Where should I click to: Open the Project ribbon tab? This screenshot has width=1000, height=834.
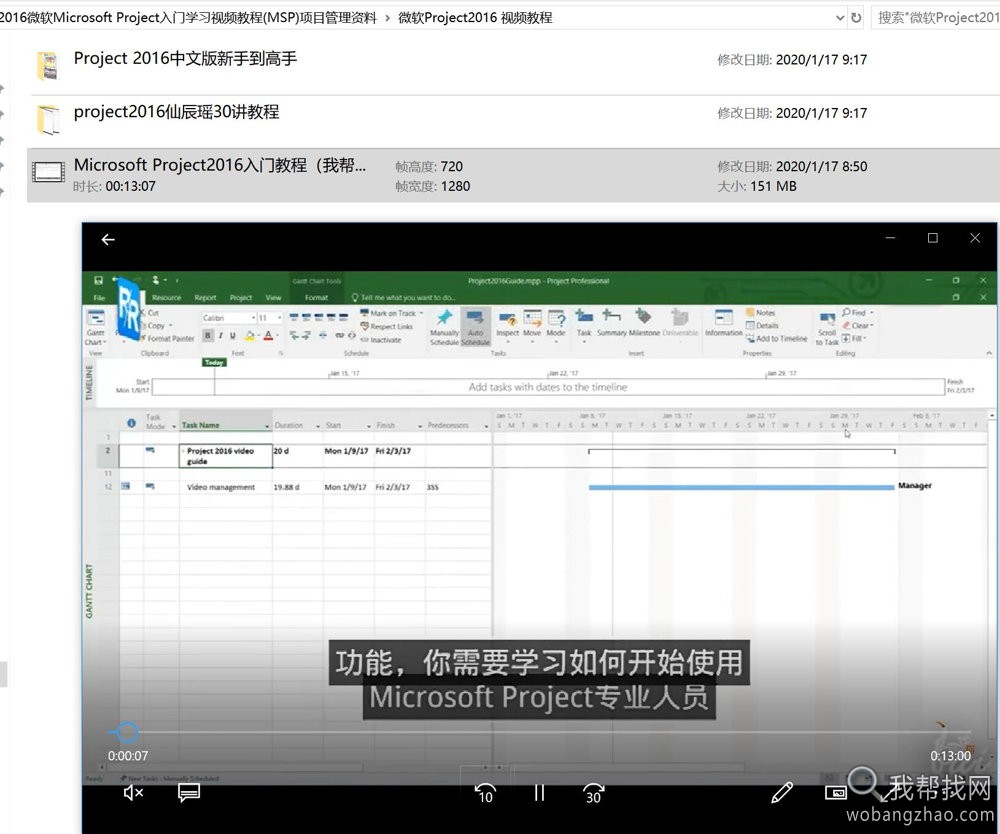point(240,298)
